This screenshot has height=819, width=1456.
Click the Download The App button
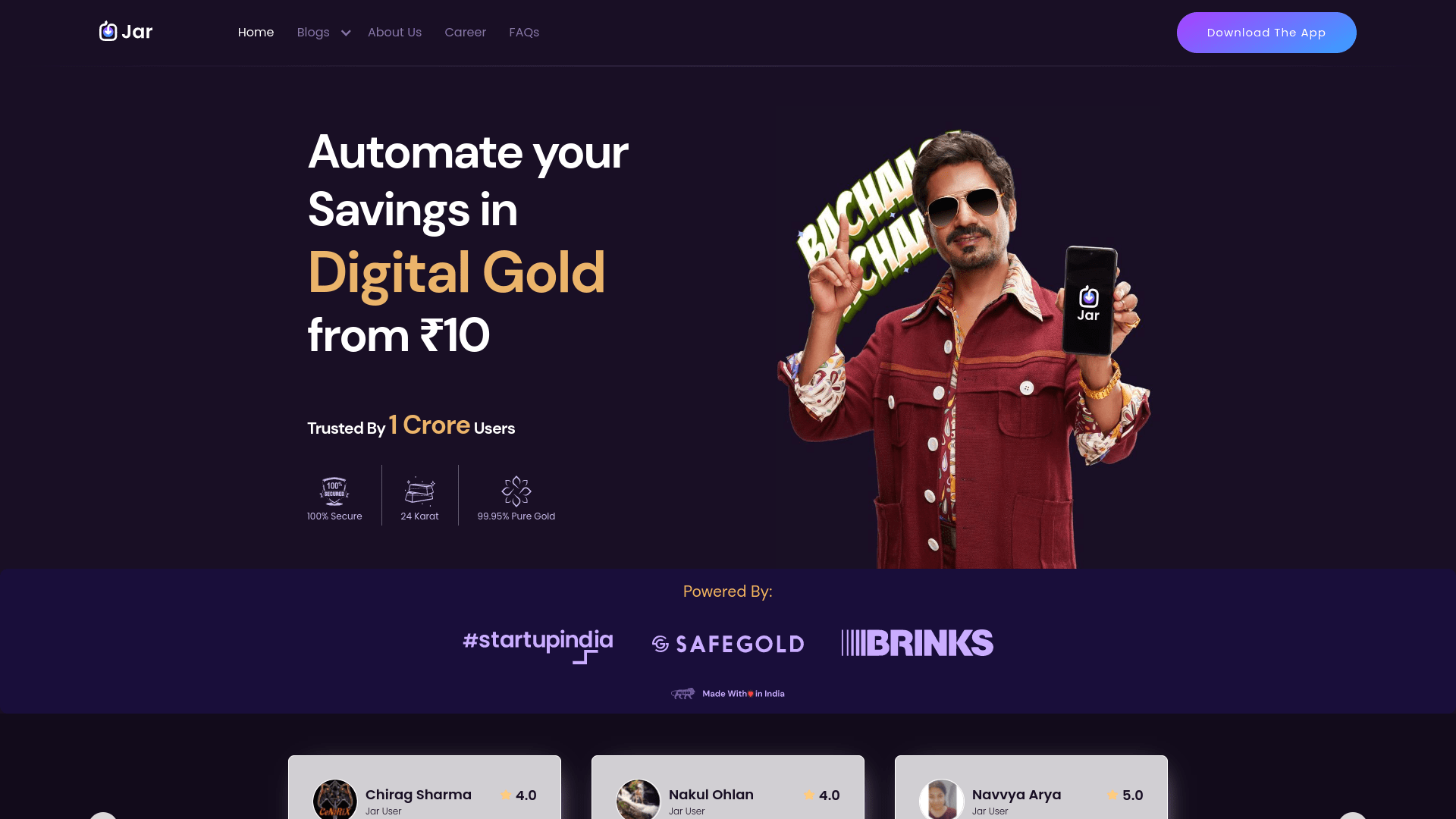point(1266,33)
